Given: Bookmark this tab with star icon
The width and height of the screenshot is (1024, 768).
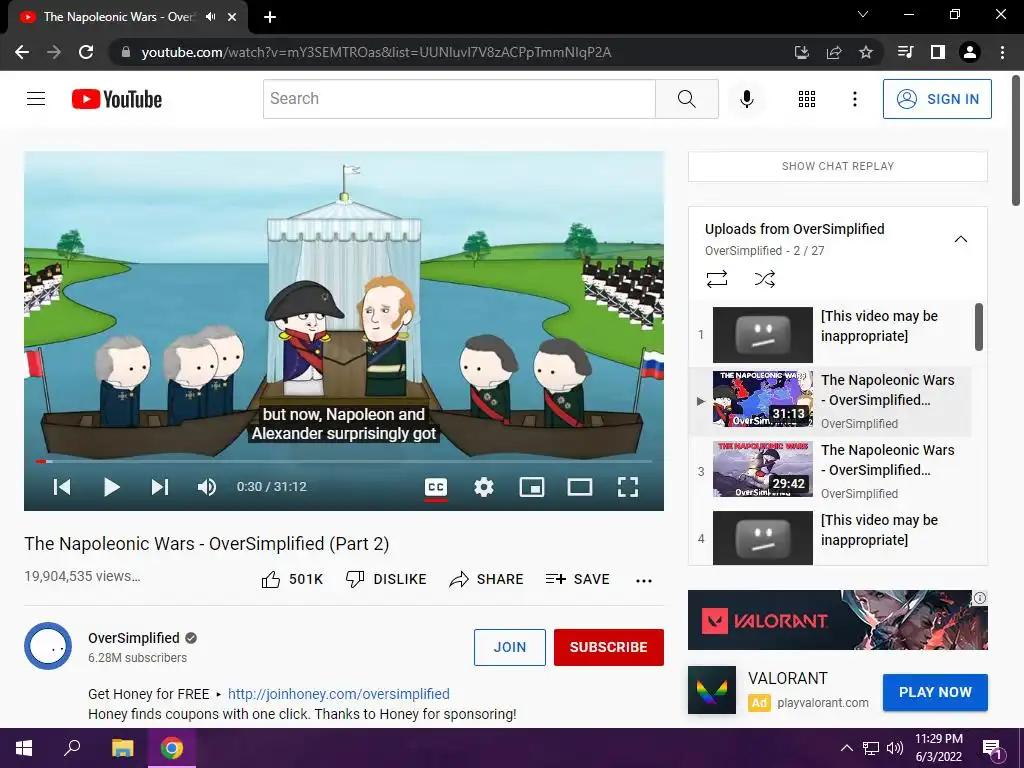Looking at the screenshot, I should click(865, 52).
